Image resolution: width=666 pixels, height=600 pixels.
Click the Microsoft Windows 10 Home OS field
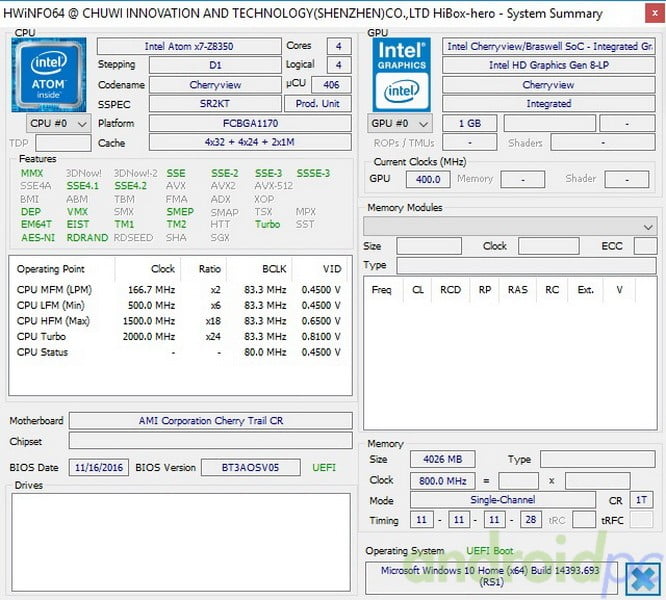[x=490, y=576]
